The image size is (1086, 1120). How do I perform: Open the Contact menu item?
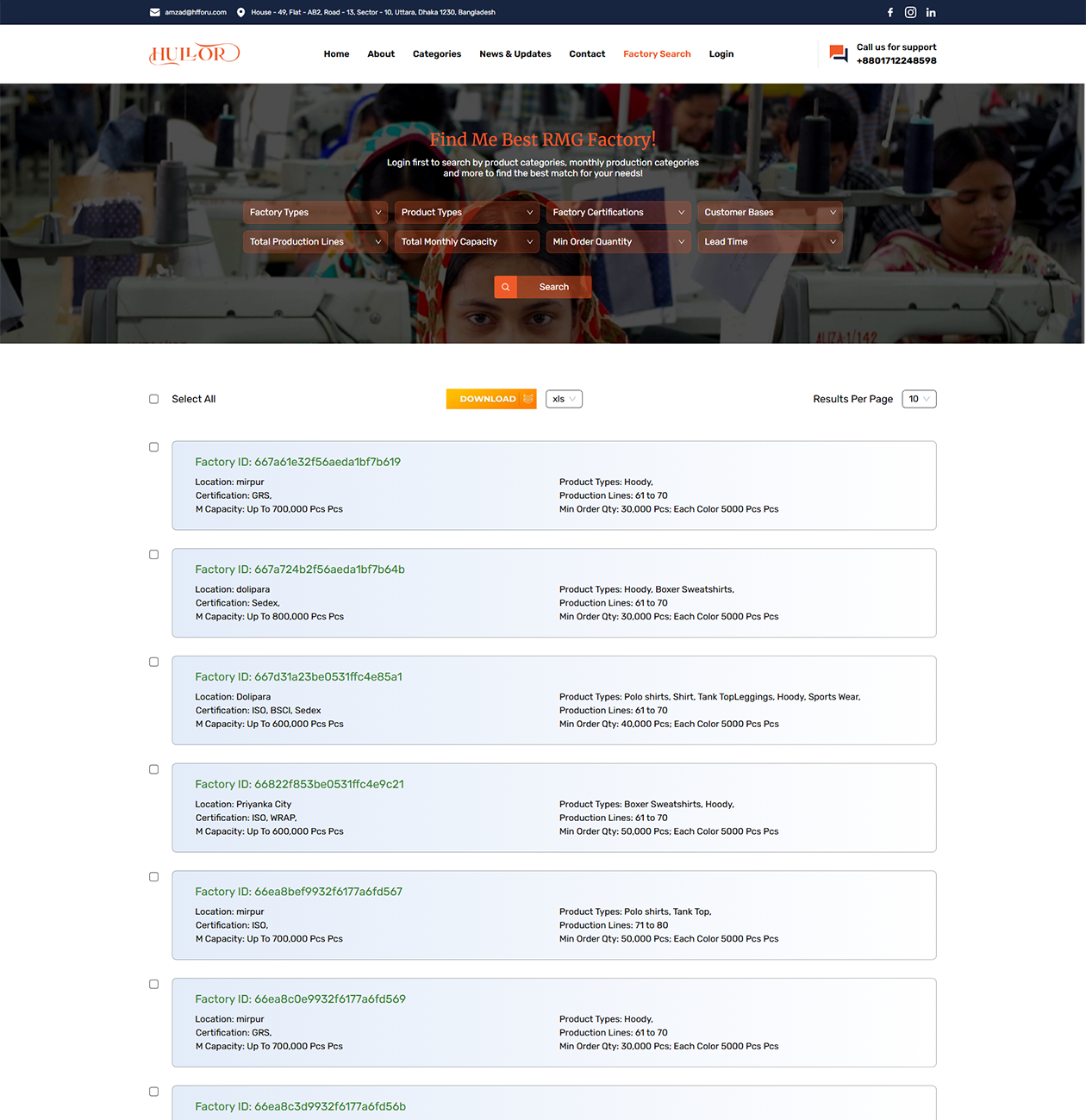[587, 54]
